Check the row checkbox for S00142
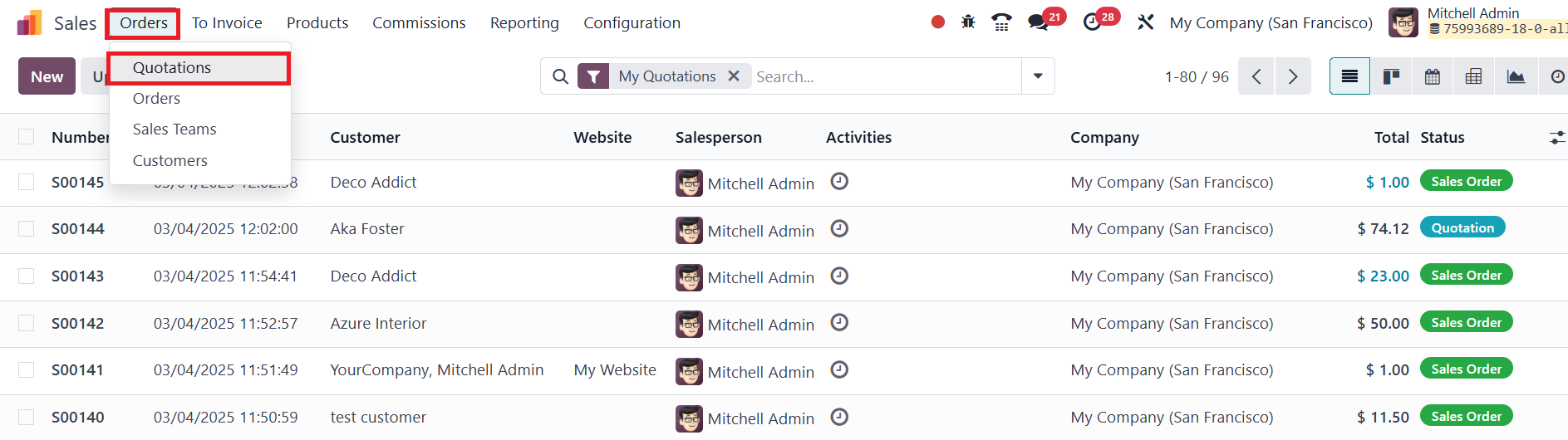The width and height of the screenshot is (1568, 440). coord(27,323)
